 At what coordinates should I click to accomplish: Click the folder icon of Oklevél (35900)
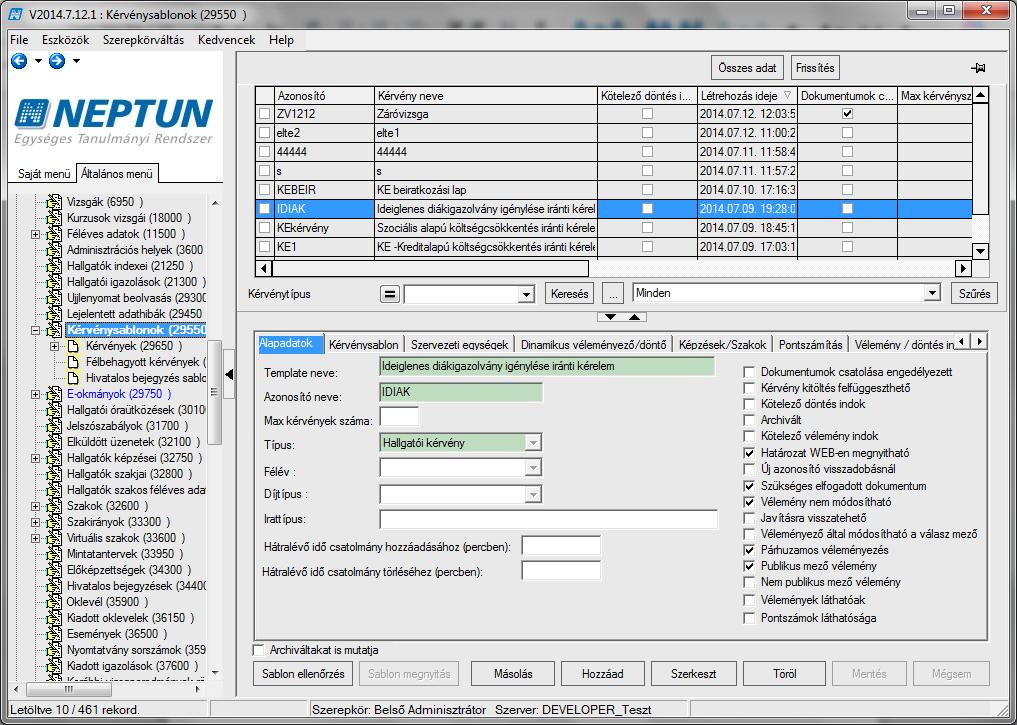click(x=54, y=602)
